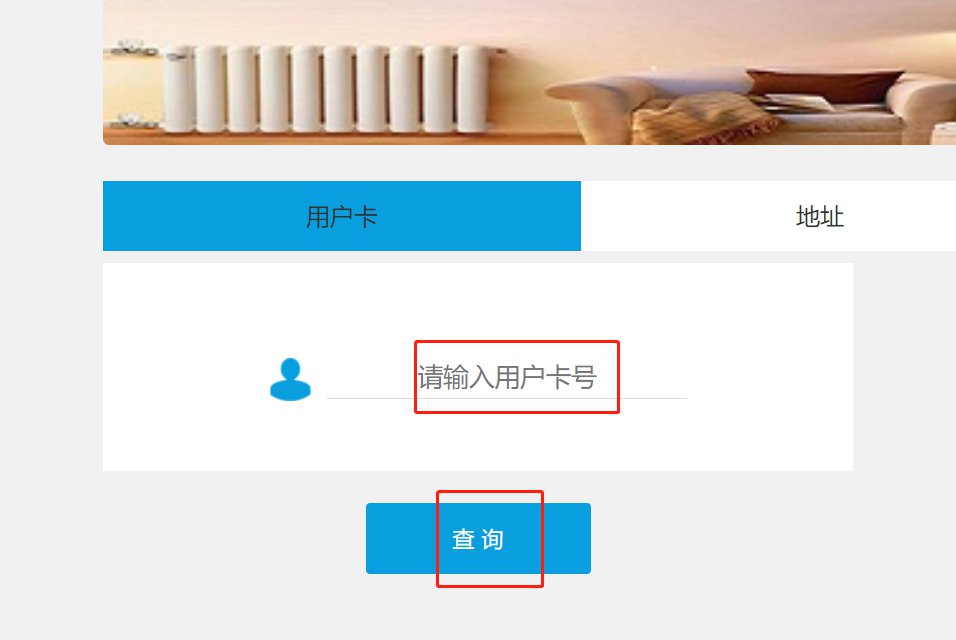The image size is (956, 640).
Task: Click the radiator's lower wall bracket
Action: coord(130,120)
